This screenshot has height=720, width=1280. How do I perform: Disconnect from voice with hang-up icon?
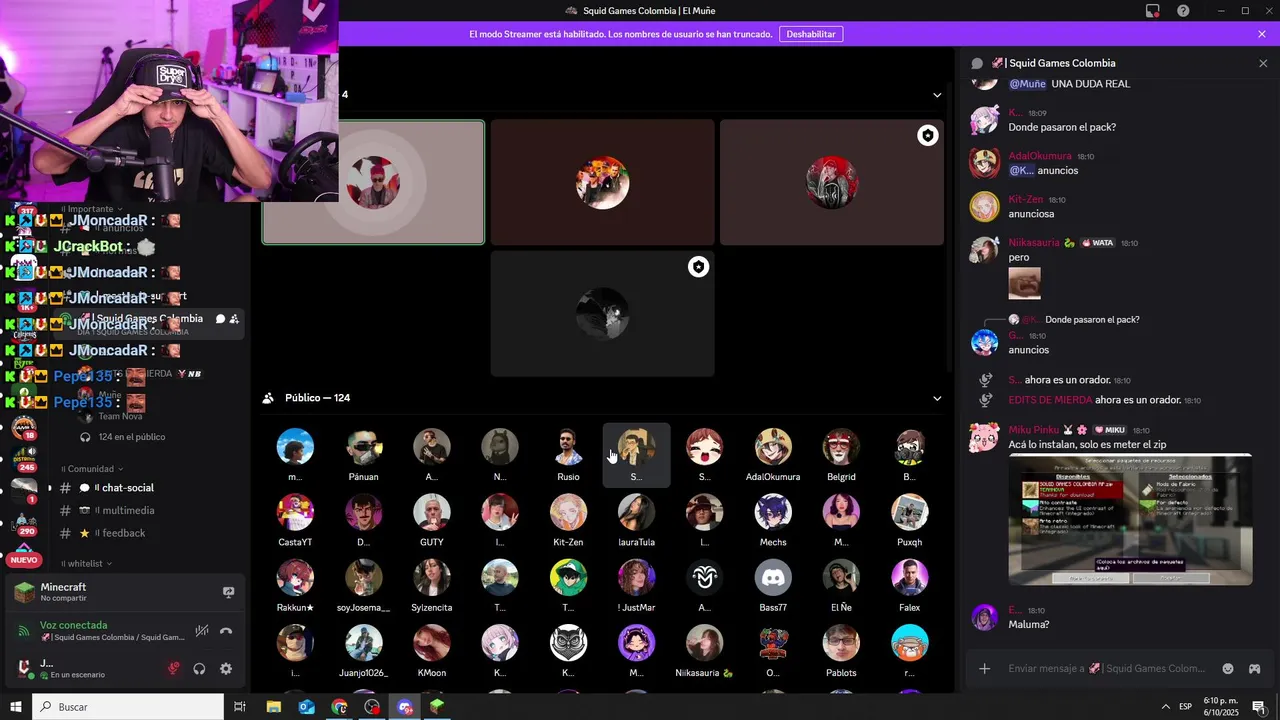(x=226, y=631)
